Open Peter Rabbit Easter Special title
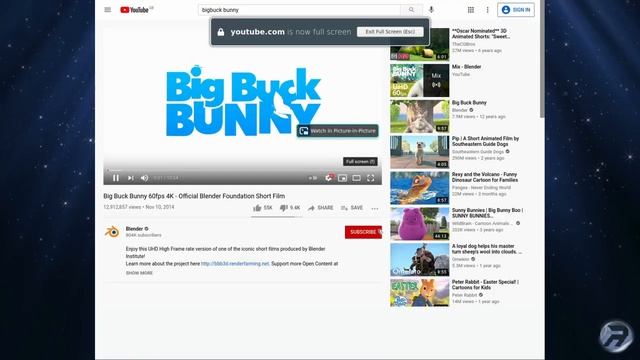This screenshot has width=640, height=360. [x=485, y=284]
